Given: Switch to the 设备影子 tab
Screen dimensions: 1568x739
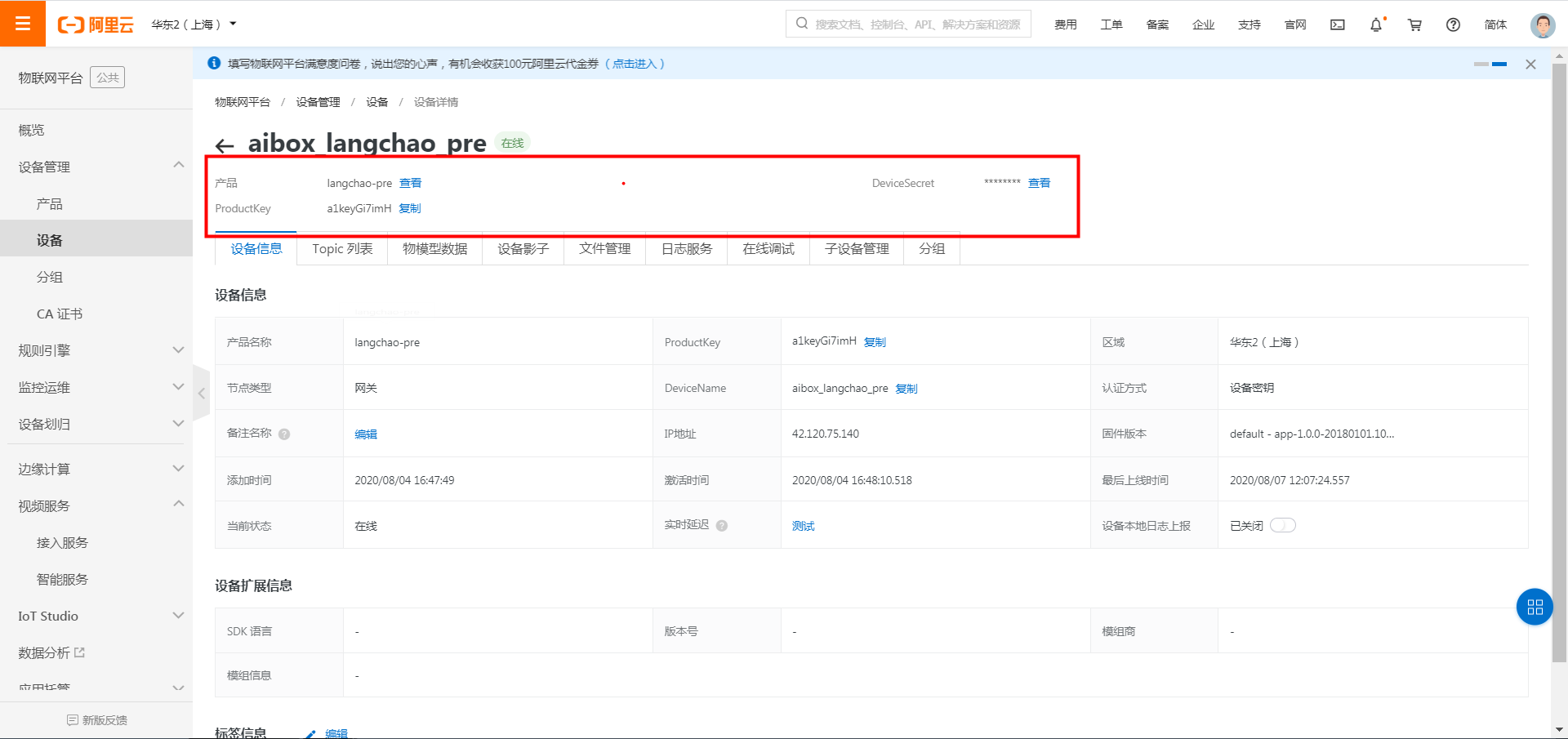Looking at the screenshot, I should coord(523,249).
